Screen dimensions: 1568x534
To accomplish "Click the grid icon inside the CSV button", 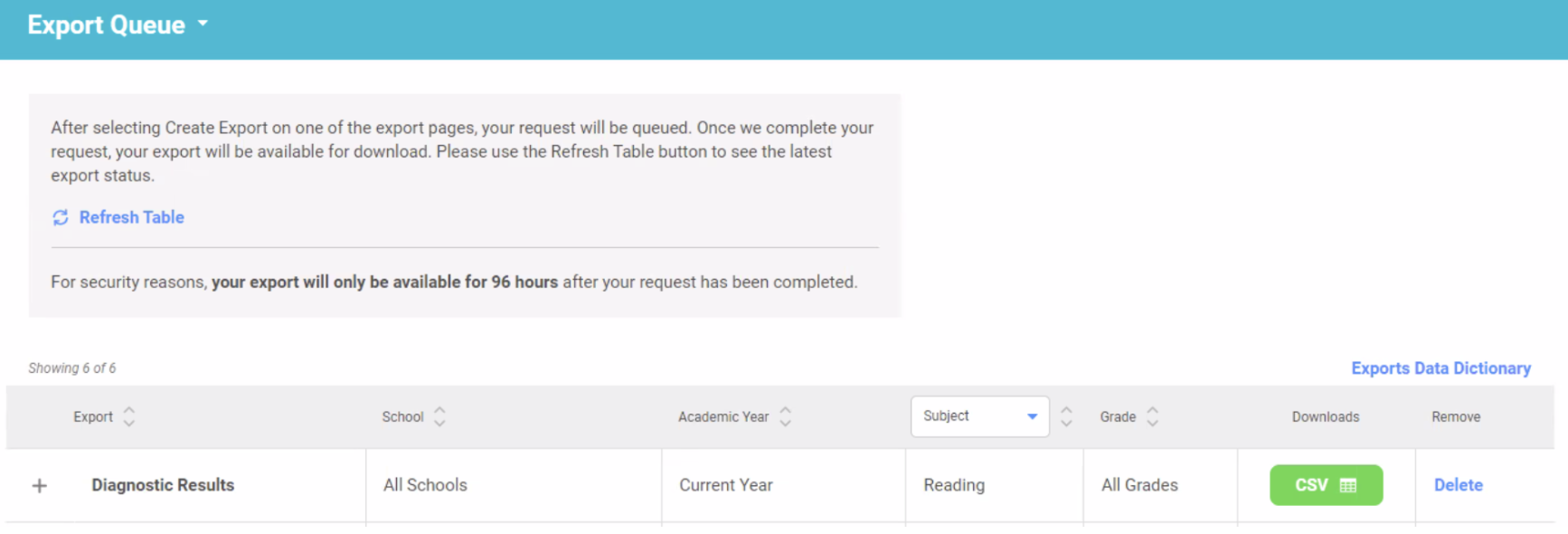I will (x=1346, y=485).
